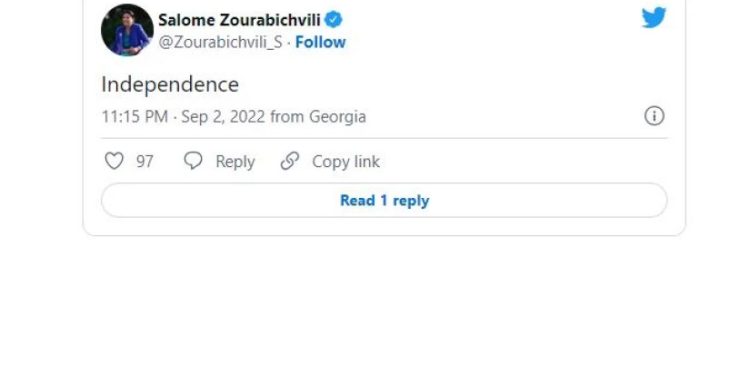Open Salome Zourabichvili's profile picture

127,30
